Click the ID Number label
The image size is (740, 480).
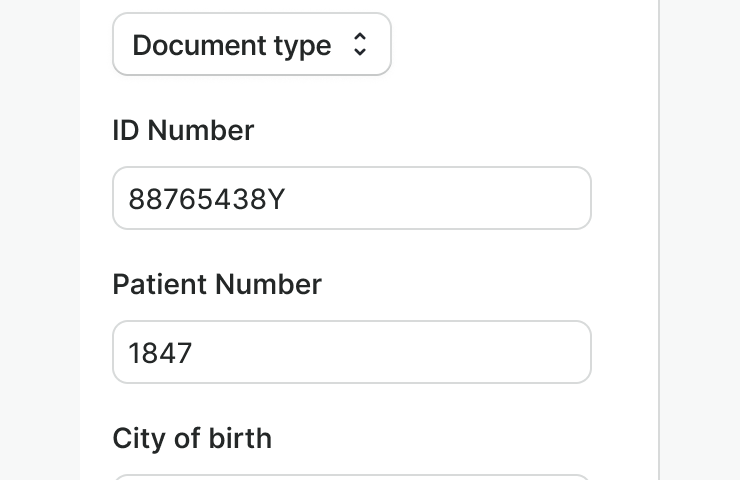click(x=183, y=130)
